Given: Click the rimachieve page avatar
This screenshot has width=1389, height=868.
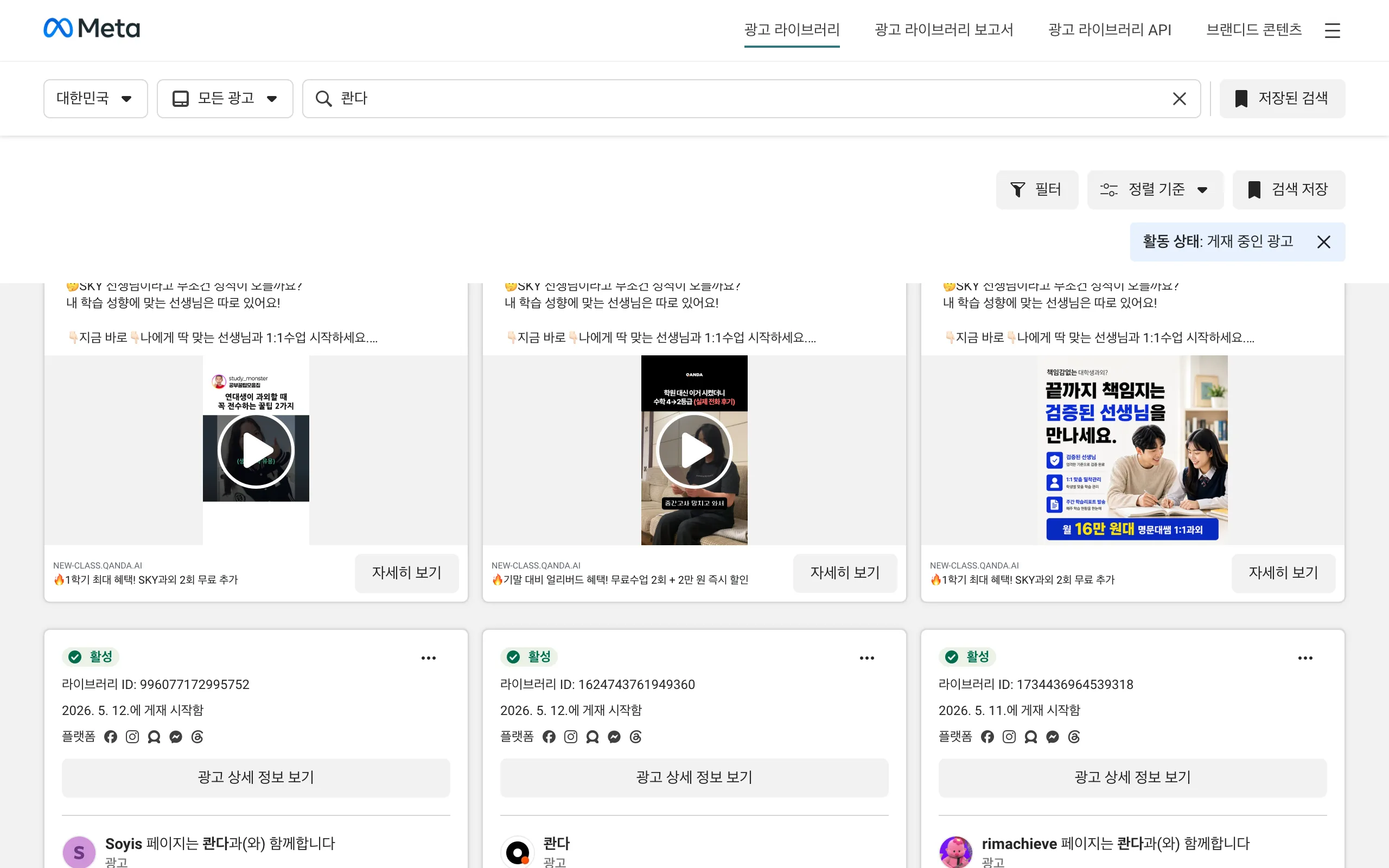Looking at the screenshot, I should click(x=955, y=852).
